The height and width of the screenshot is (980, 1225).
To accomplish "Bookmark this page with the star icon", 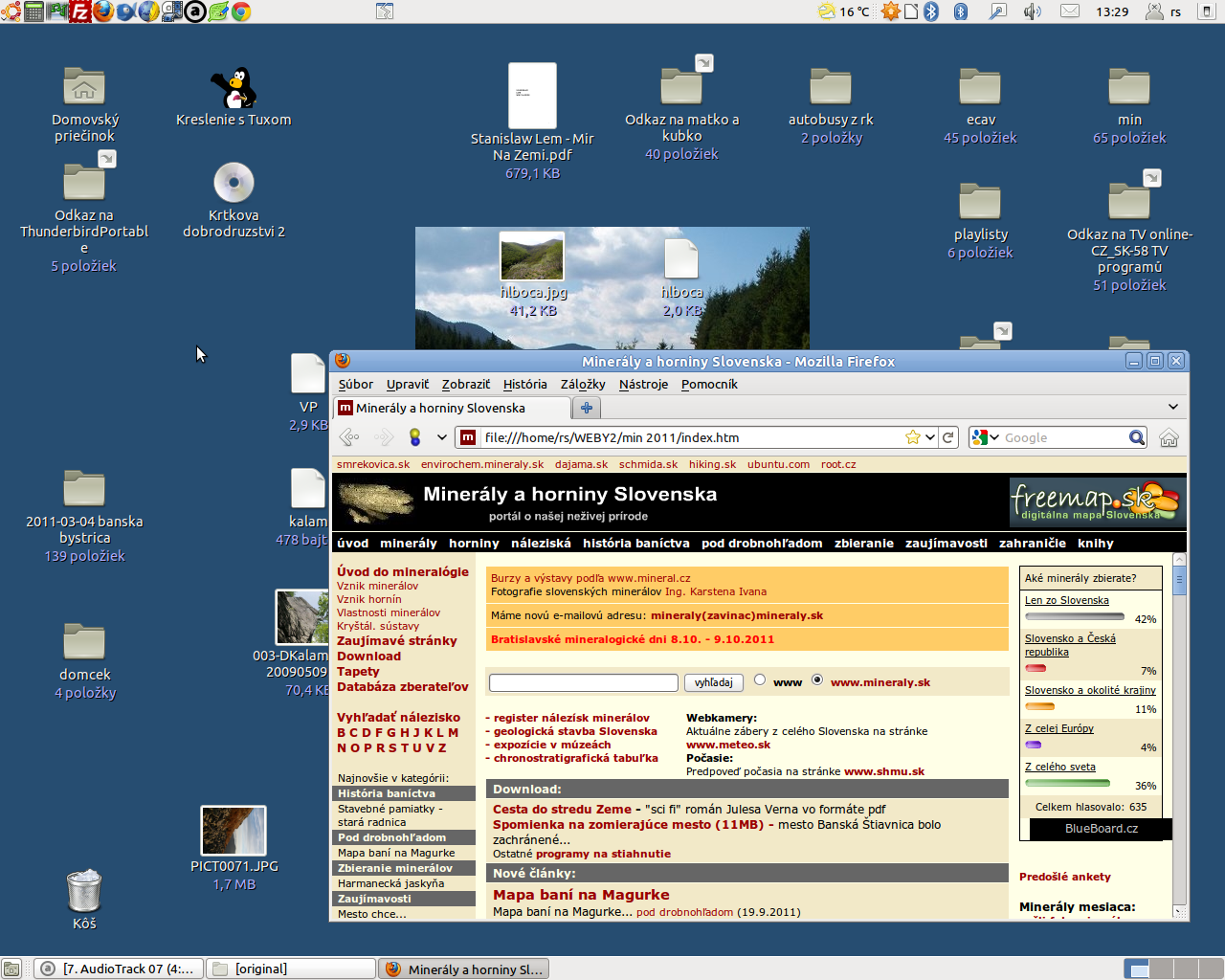I will click(x=913, y=437).
